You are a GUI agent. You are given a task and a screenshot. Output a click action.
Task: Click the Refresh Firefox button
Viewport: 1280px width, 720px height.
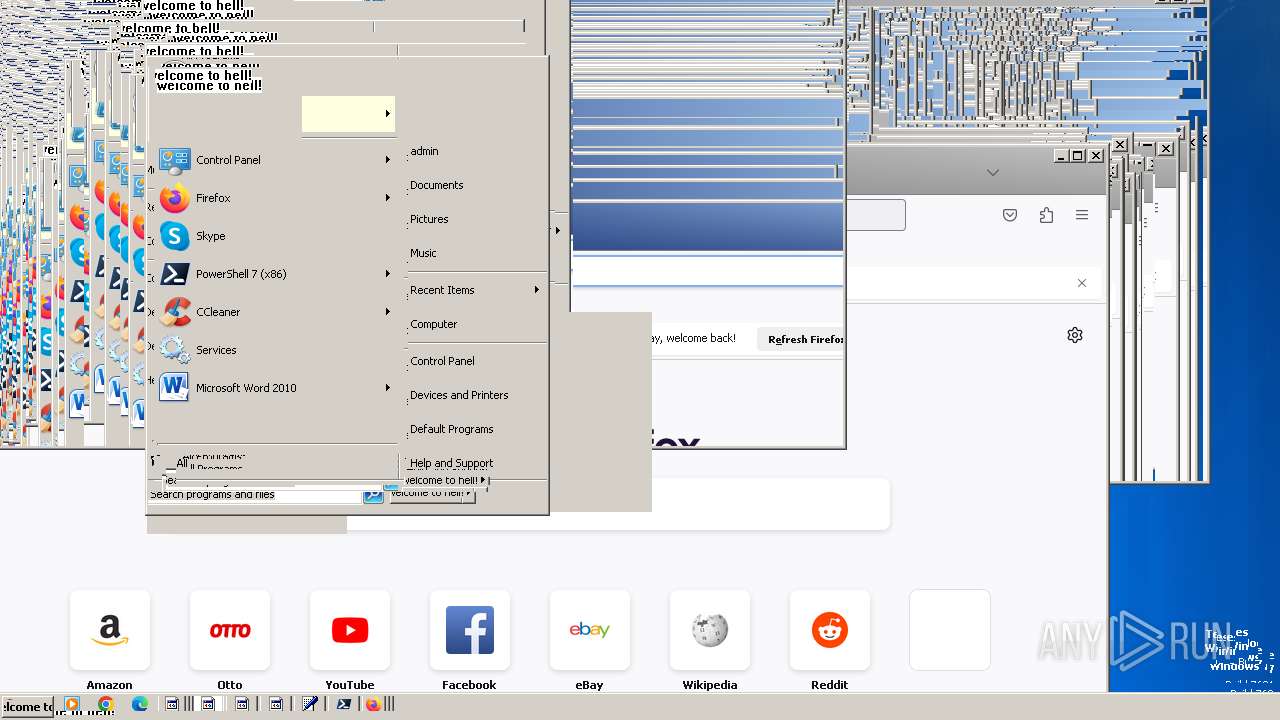801,339
